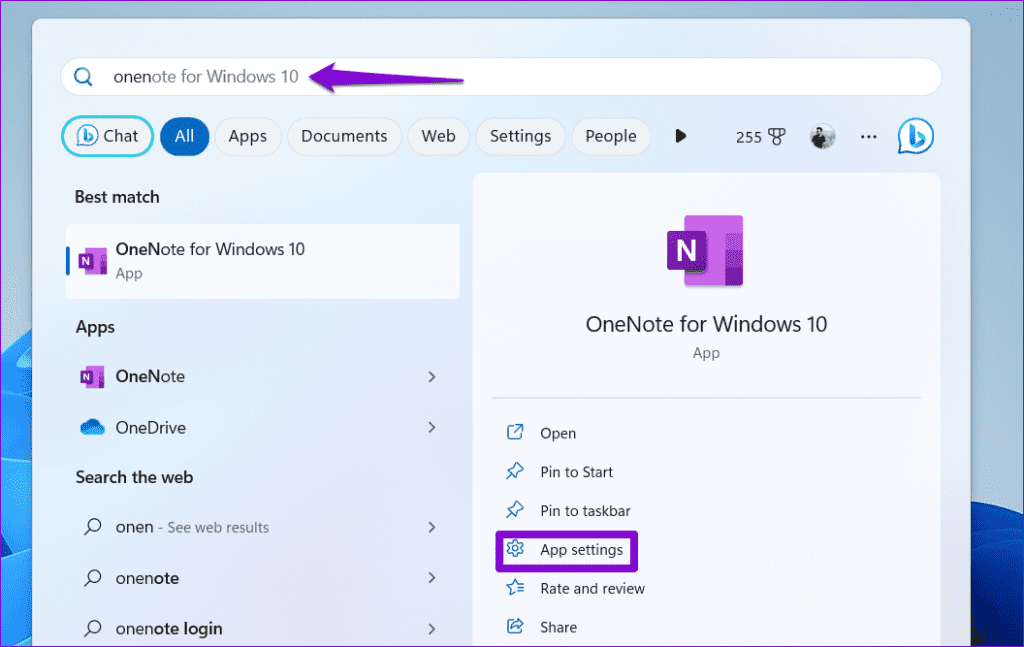The height and width of the screenshot is (647, 1024).
Task: Choose Rate and review
Action: pos(592,589)
